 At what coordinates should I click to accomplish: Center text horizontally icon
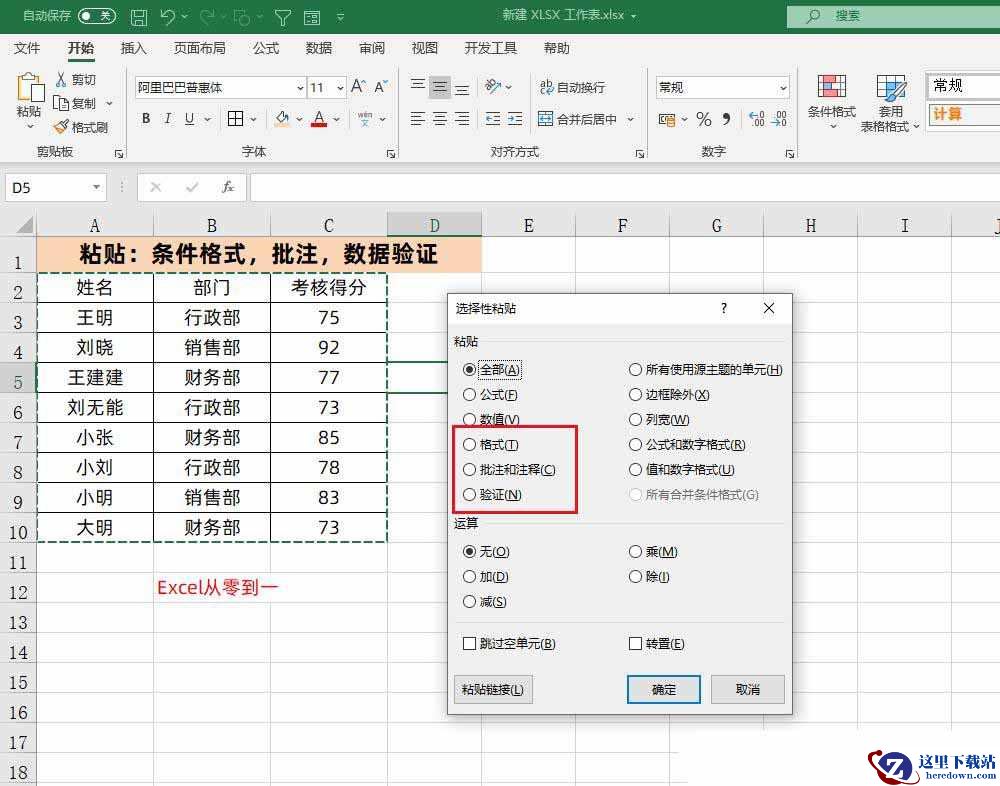coord(440,119)
